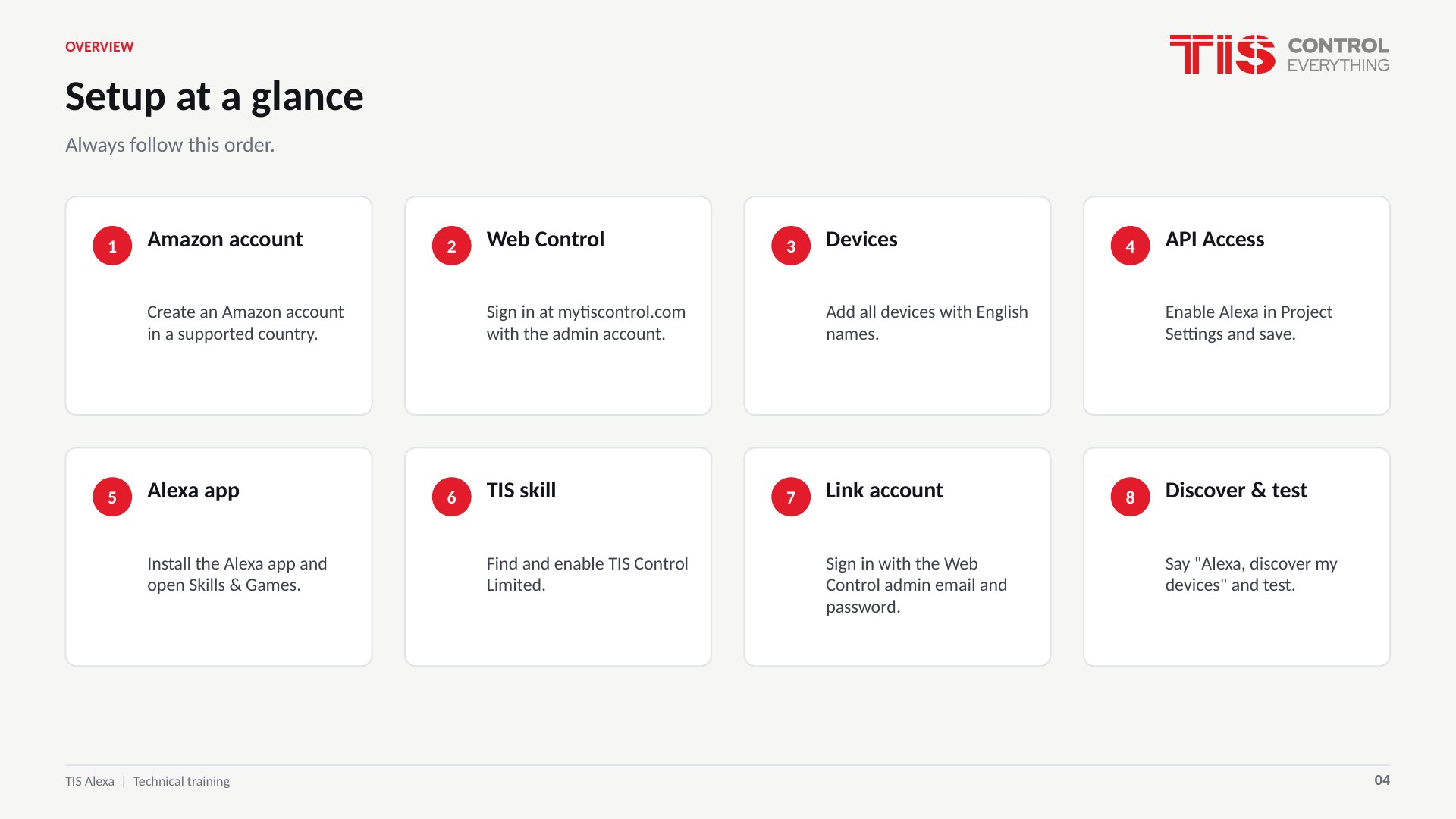
Task: Click the 'Setup at a glance' title
Action: (215, 97)
